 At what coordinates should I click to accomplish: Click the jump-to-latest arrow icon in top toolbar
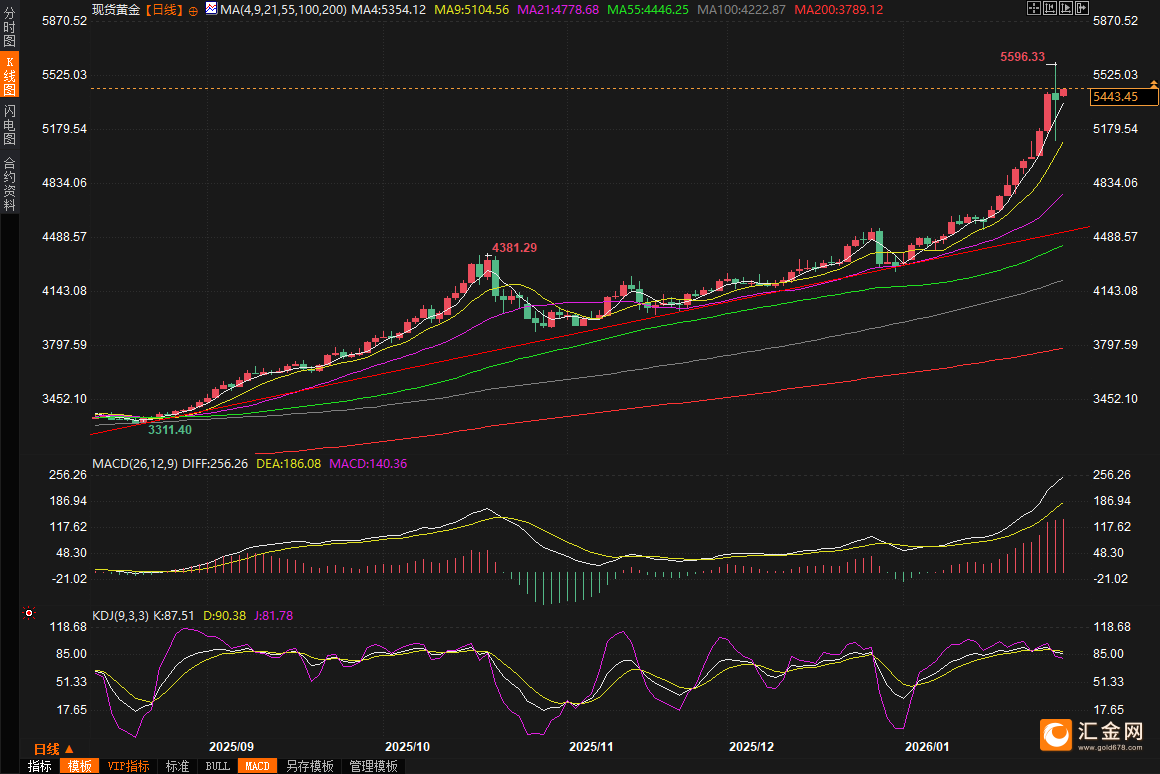1082,9
